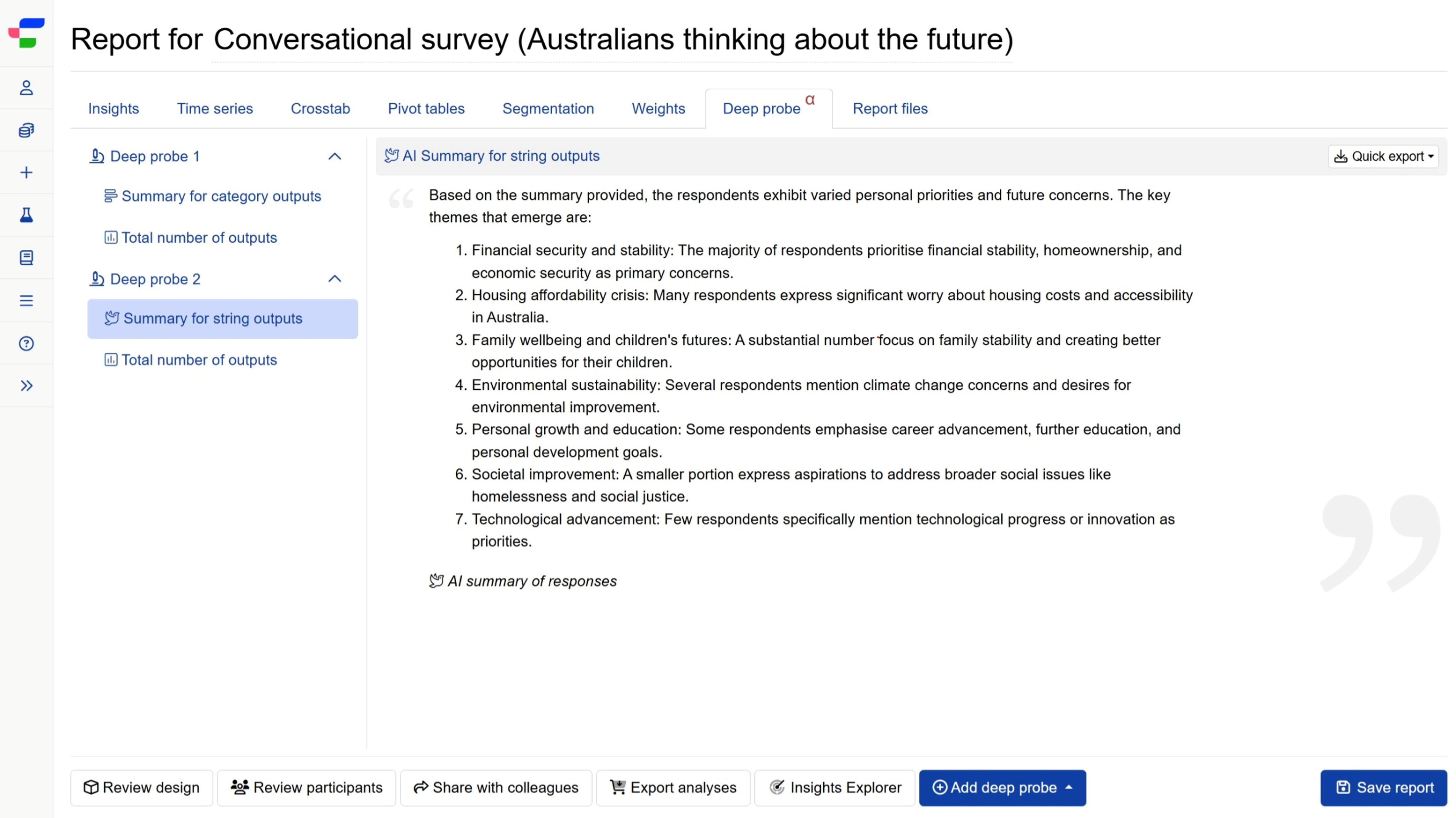Switch to the Crosstab tab

click(320, 108)
